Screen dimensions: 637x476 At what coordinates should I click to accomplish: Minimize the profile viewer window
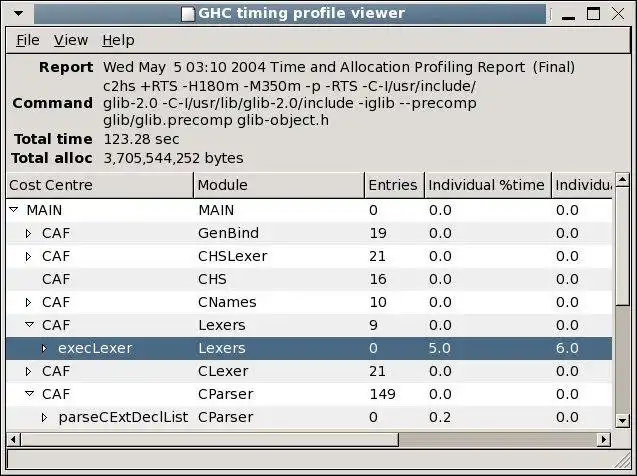pos(568,15)
